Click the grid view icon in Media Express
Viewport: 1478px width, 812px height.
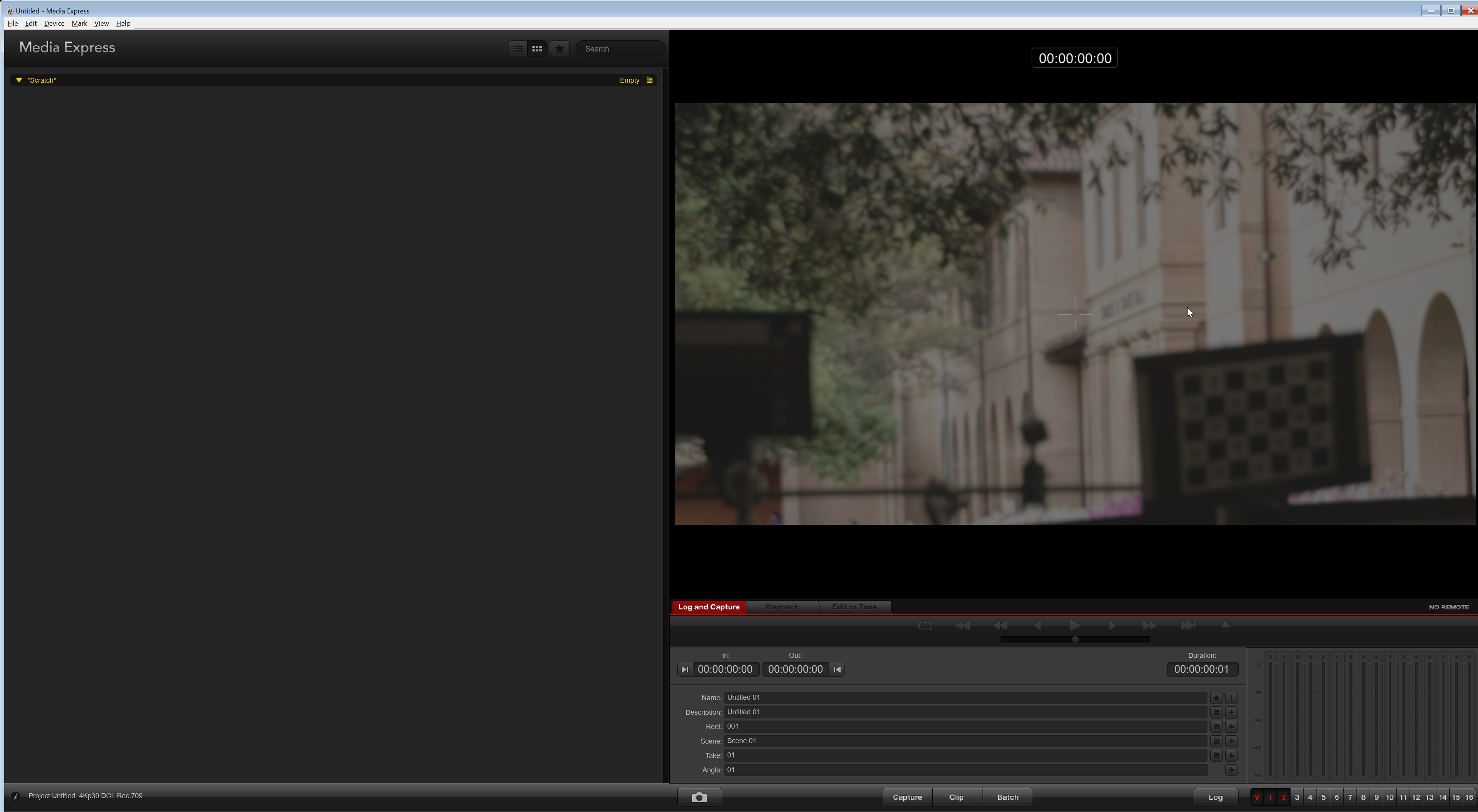(x=537, y=48)
